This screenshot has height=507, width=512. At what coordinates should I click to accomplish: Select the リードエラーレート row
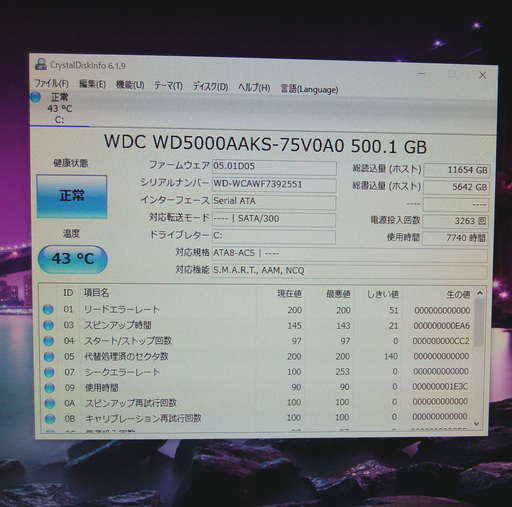257,310
